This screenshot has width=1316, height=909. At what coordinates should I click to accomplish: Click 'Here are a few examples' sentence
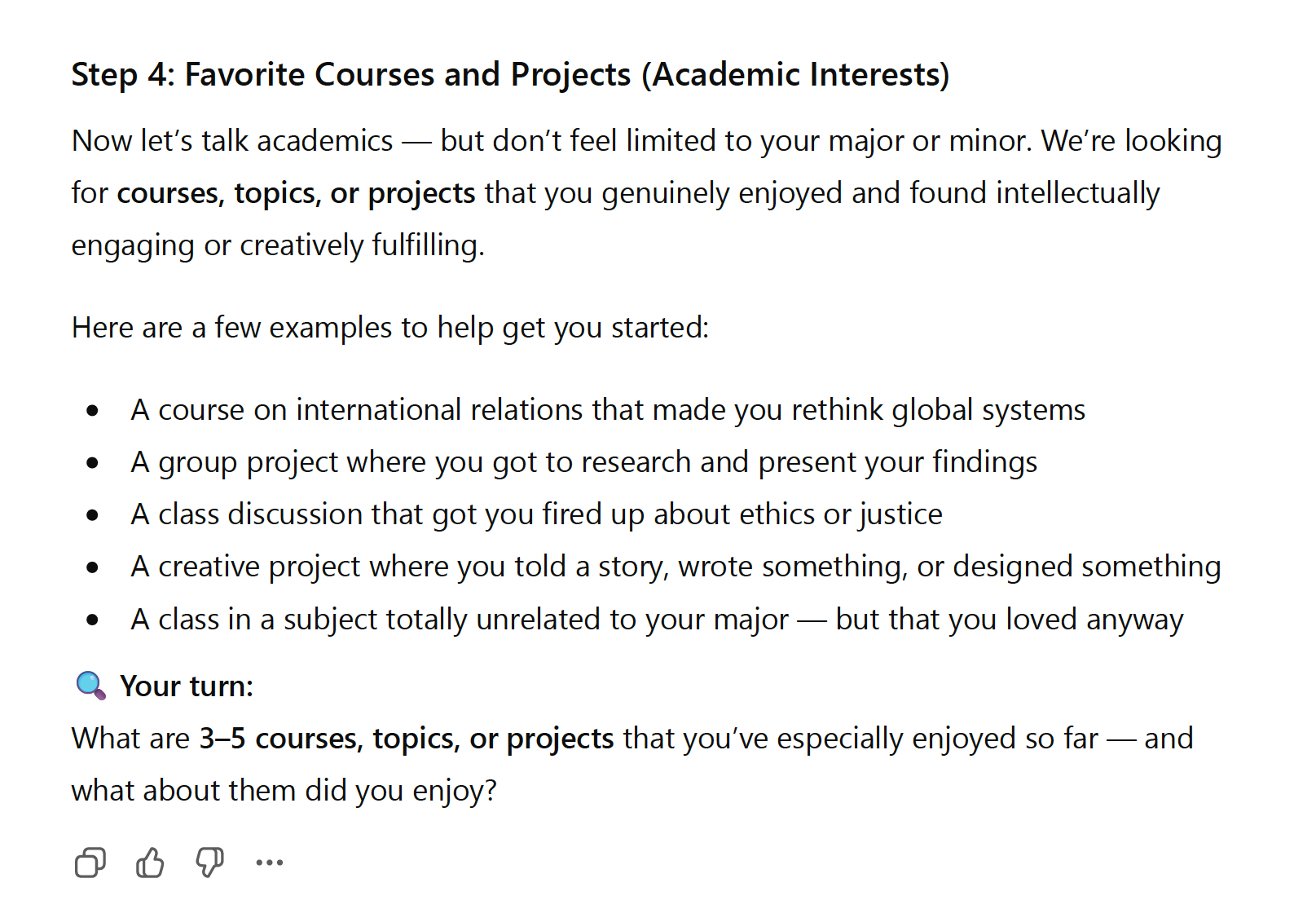coord(390,328)
